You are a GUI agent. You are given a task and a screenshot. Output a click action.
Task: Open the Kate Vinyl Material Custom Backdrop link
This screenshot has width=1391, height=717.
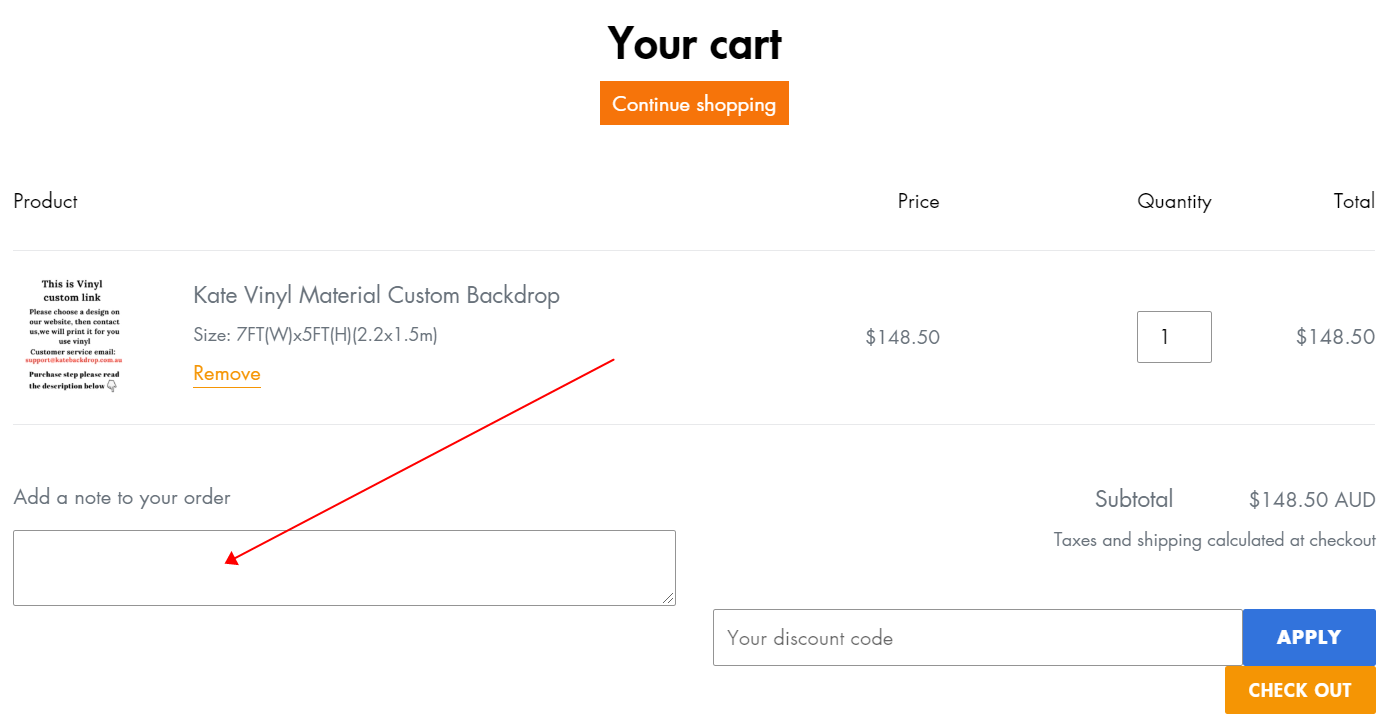[x=376, y=295]
